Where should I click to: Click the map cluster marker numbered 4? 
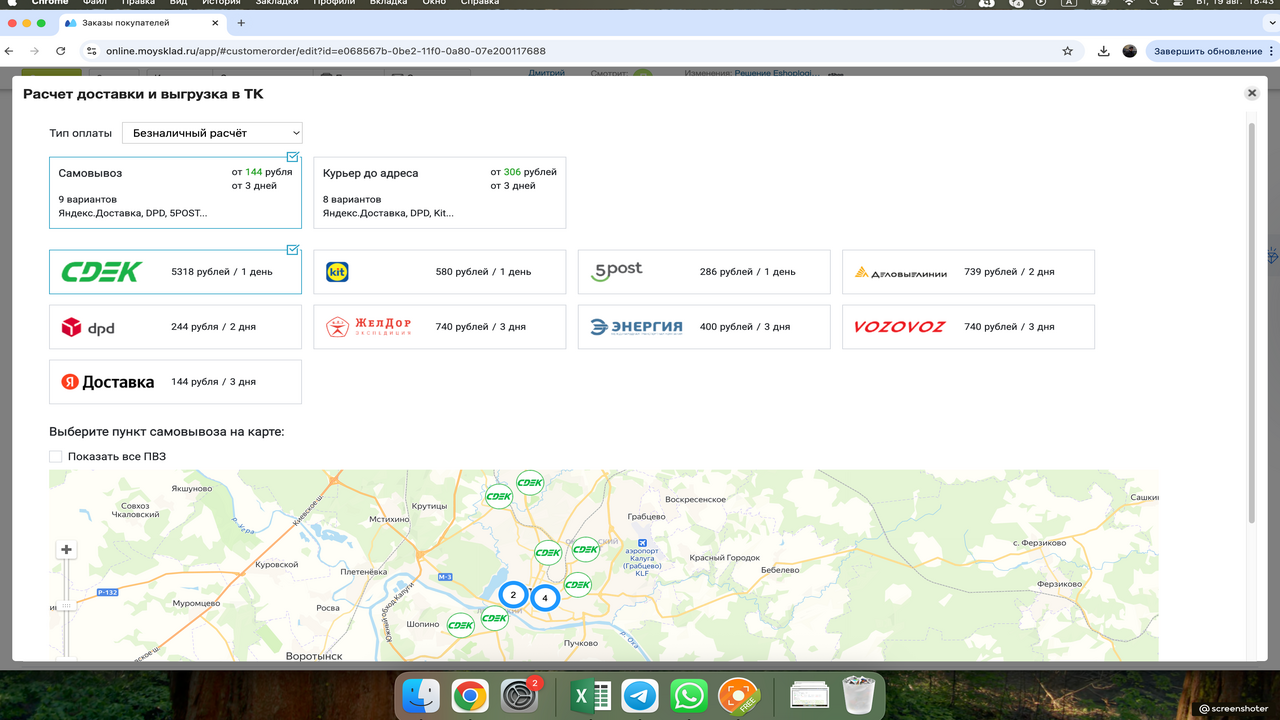[545, 598]
